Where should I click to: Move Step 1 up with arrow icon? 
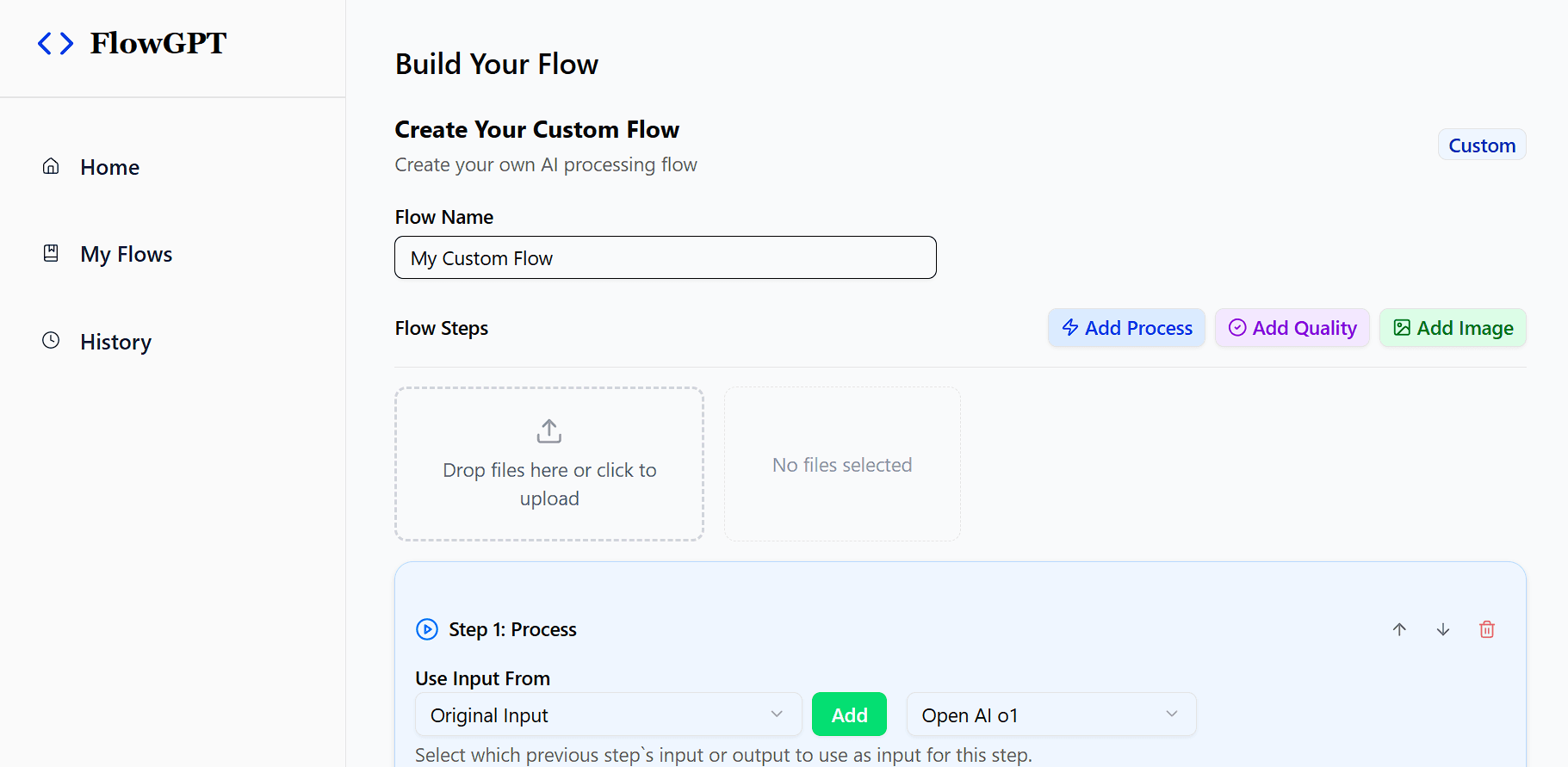[x=1399, y=629]
